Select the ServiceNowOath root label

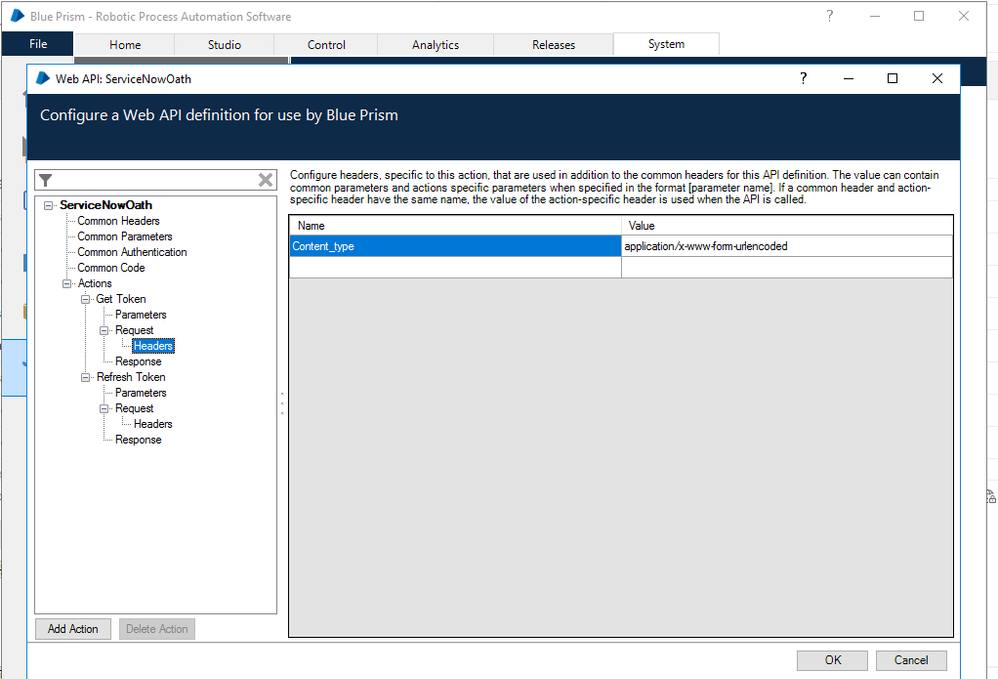click(x=106, y=205)
